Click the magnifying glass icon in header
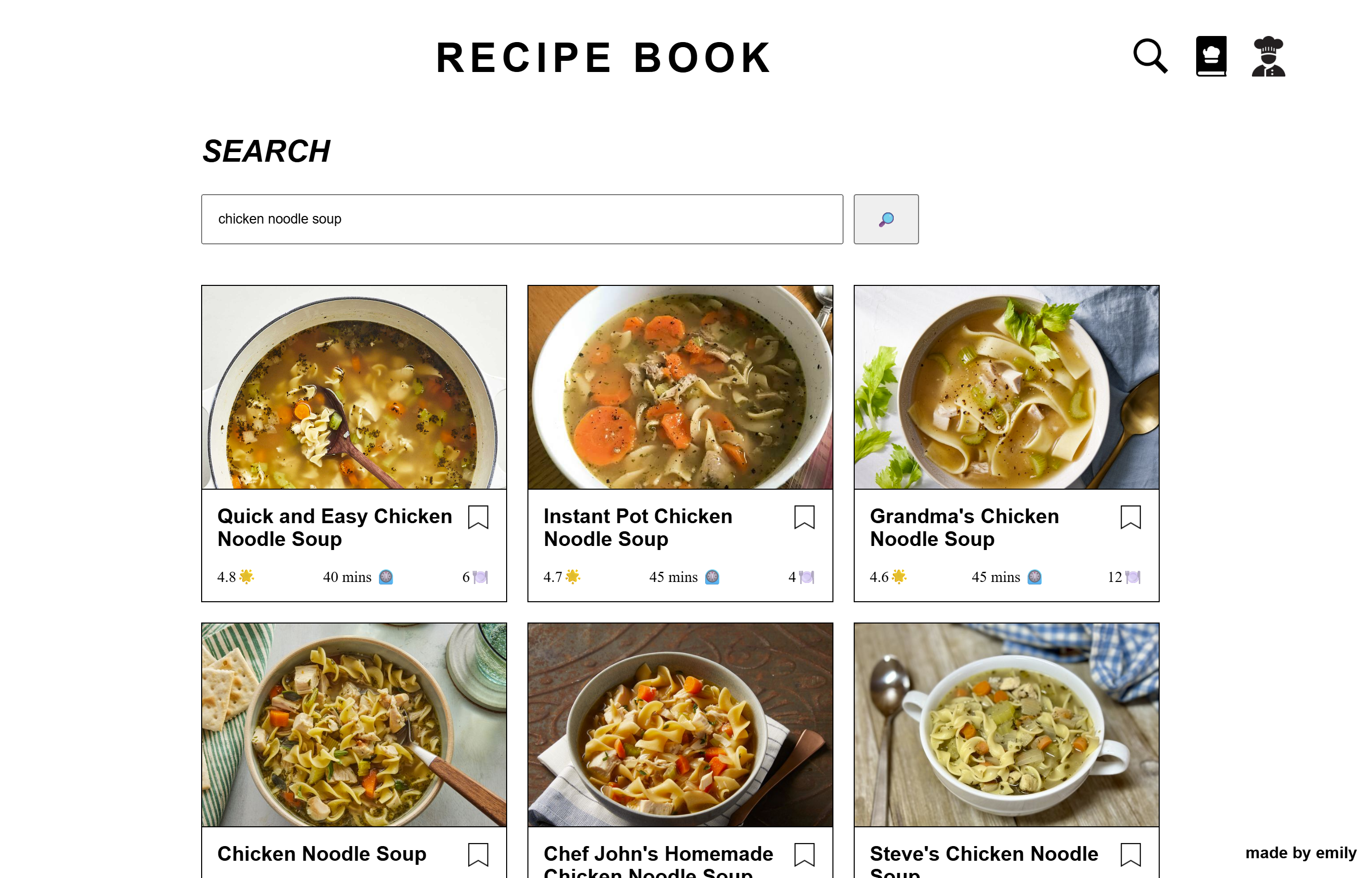Viewport: 1372px width, 878px height. point(1150,56)
